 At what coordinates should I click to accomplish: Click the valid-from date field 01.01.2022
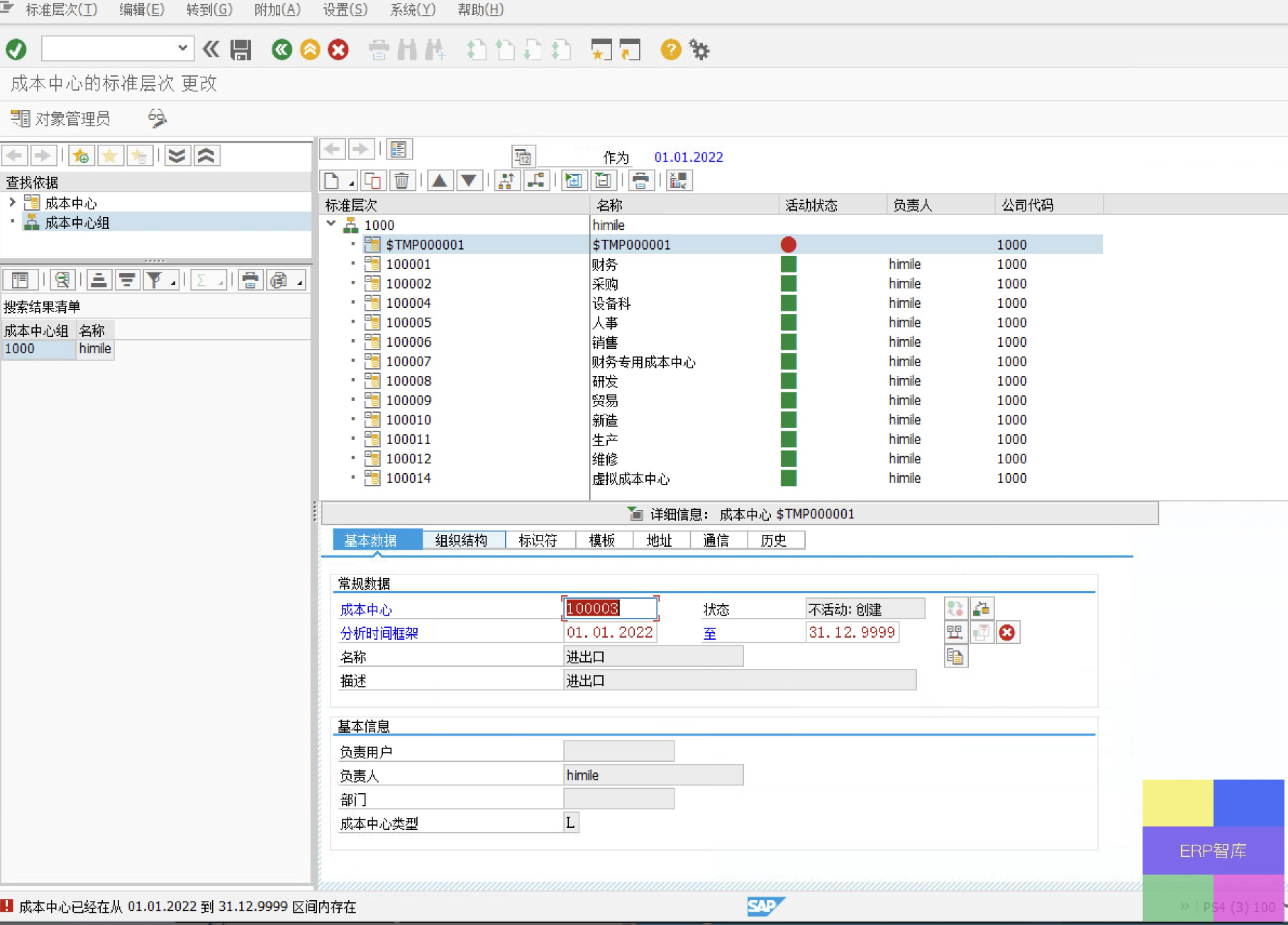click(610, 633)
